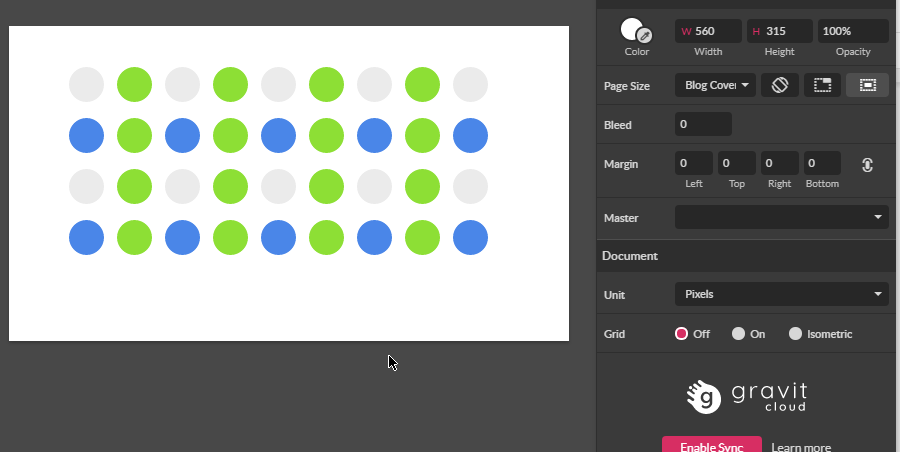Set Grid to Off
Screen dimensions: 900x452
(x=681, y=334)
